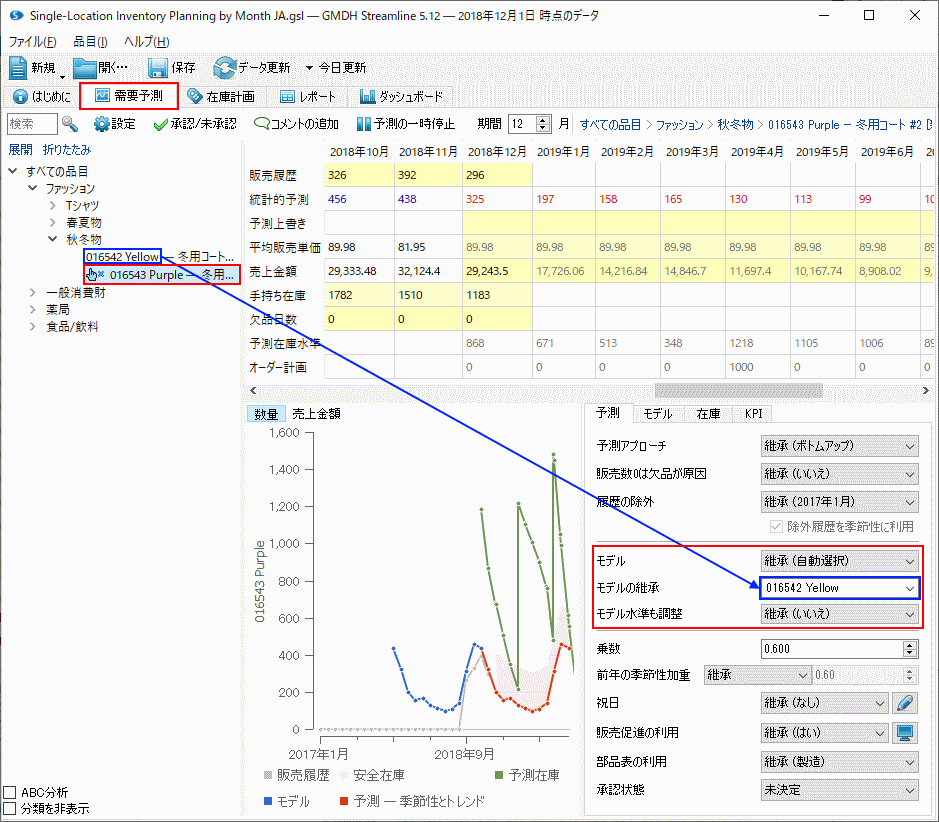
Task: Toggle the 分類を非表示 checkbox
Action: coord(10,808)
